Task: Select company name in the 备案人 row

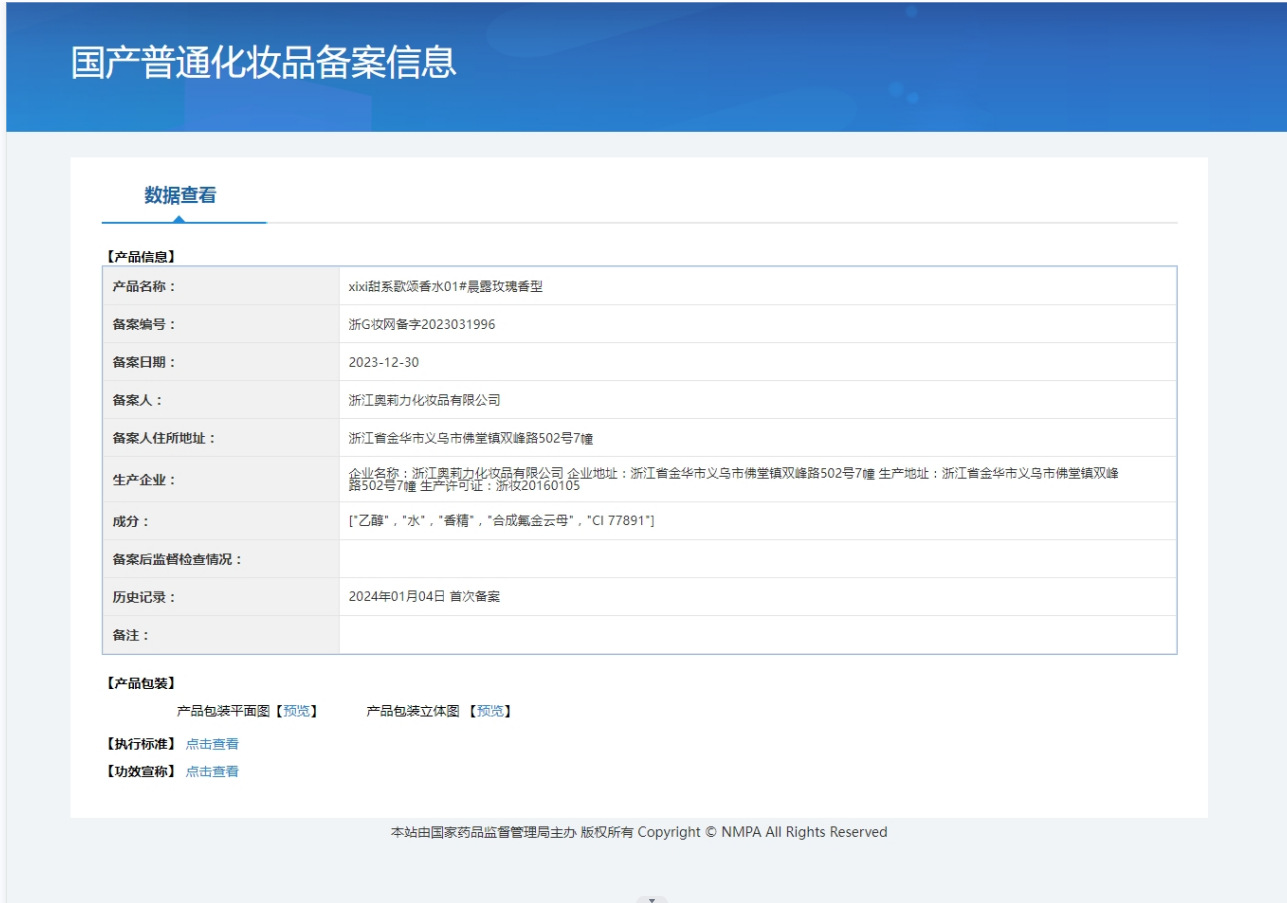Action: point(424,400)
